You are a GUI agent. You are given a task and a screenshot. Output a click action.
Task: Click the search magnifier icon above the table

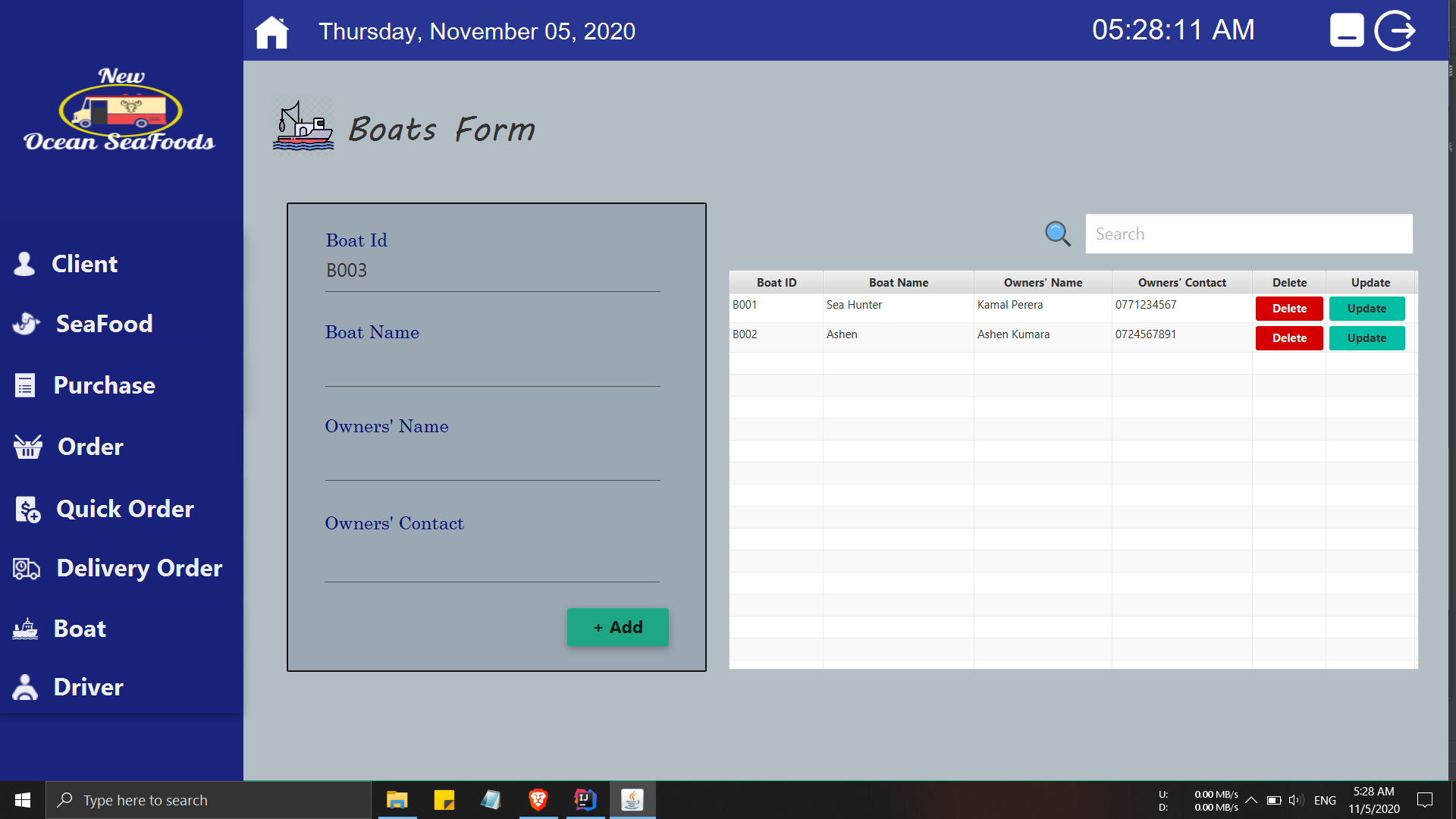1058,234
